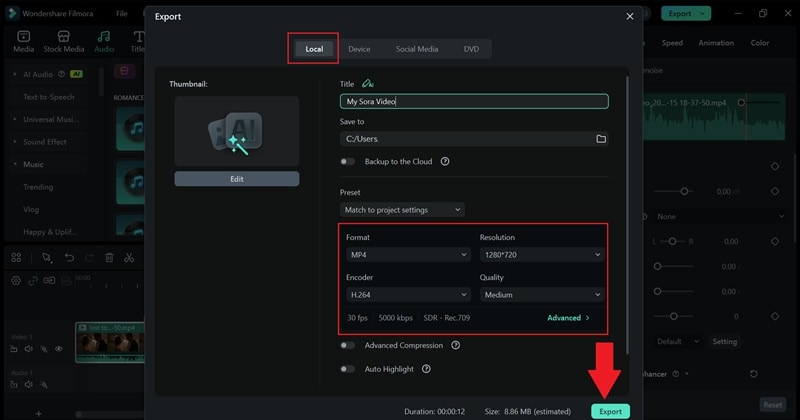Click the layout grid icon in timeline toolbar
The height and width of the screenshot is (420, 800).
tap(16, 258)
